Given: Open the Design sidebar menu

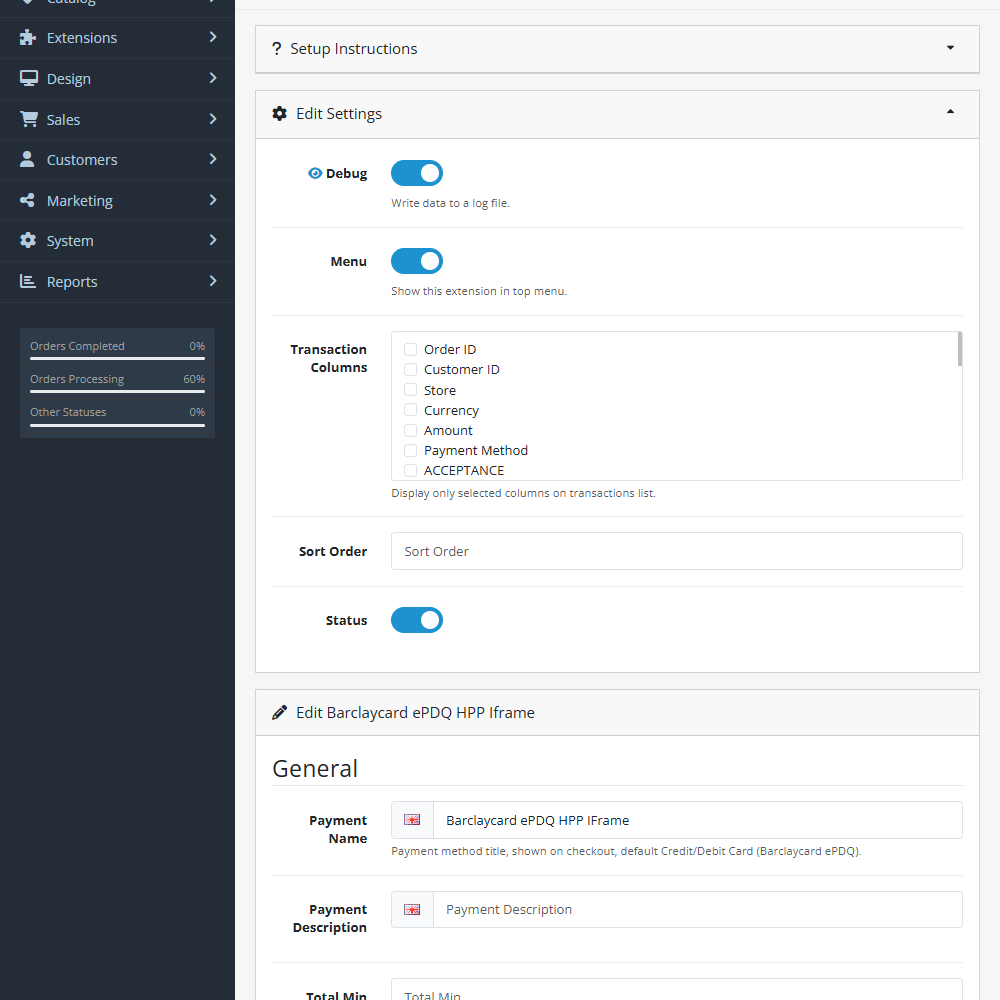Looking at the screenshot, I should (117, 78).
